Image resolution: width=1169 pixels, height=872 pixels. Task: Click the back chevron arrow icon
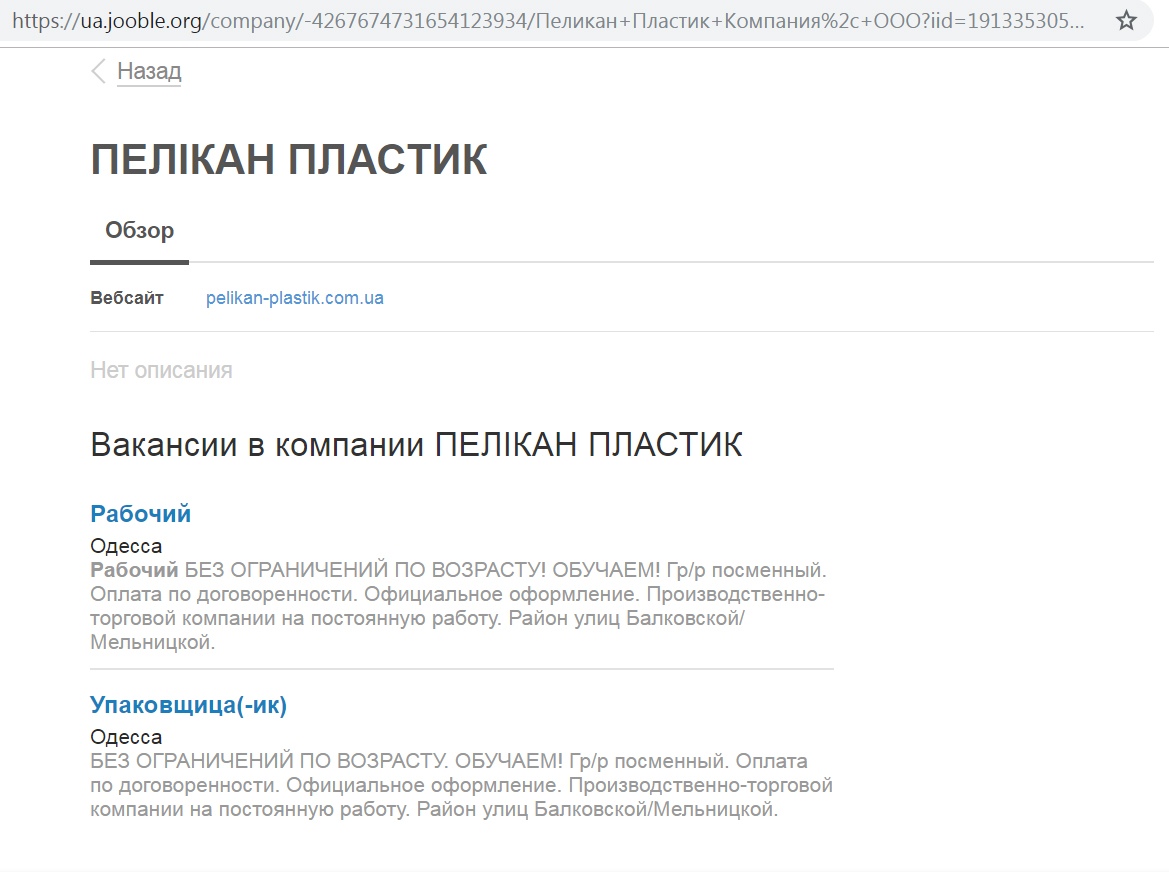(98, 72)
